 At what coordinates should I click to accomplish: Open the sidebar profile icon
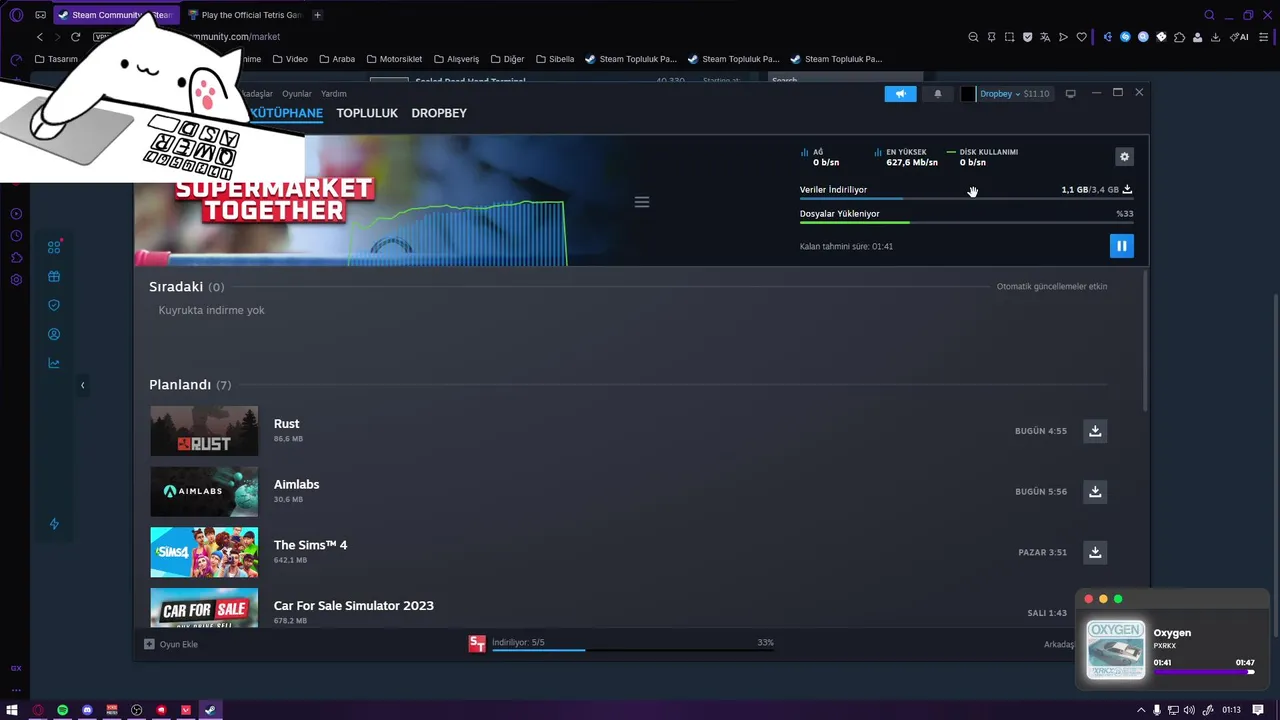coord(54,334)
